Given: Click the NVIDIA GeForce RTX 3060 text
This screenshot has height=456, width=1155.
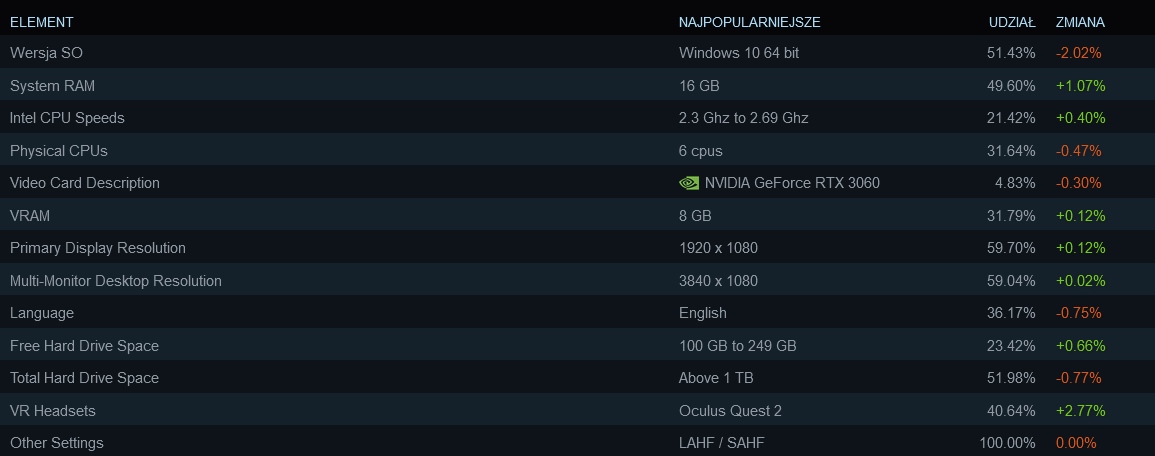Looking at the screenshot, I should click(x=792, y=183).
